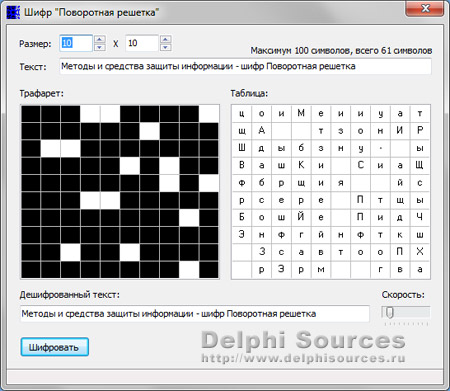This screenshot has height=391, width=450.
Task: Toggle top-right white cell in the stencil grid
Action: (209, 114)
